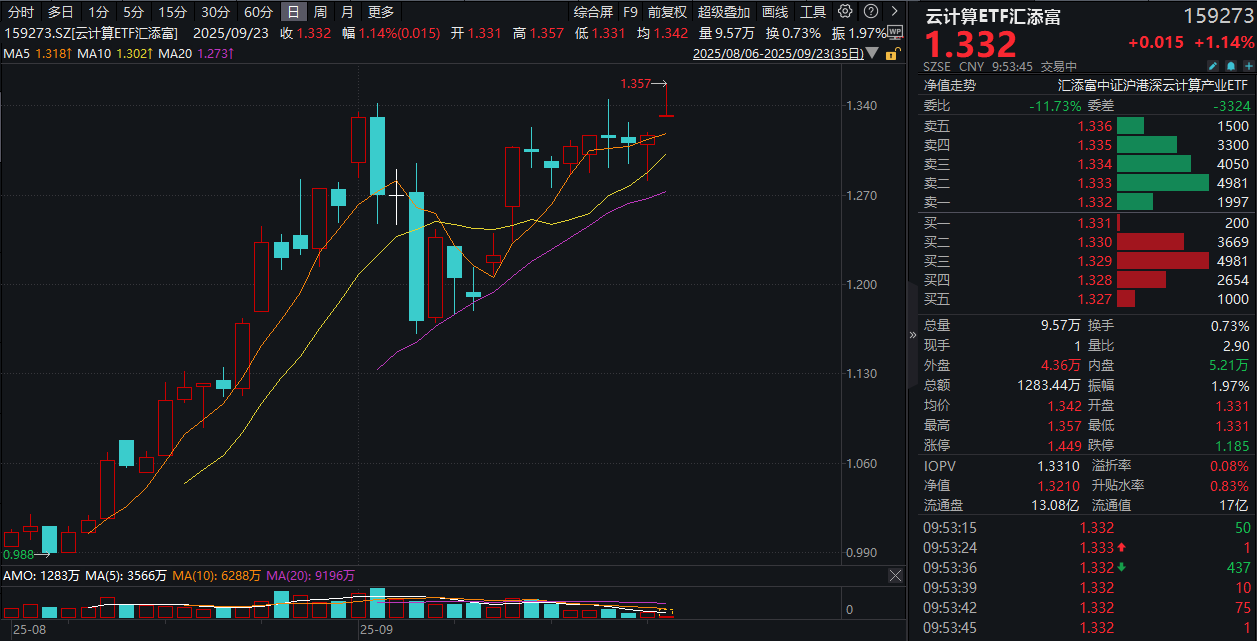The width and height of the screenshot is (1257, 641).
Task: Click the pencil edit icon on the quote panel
Action: tap(1213, 66)
